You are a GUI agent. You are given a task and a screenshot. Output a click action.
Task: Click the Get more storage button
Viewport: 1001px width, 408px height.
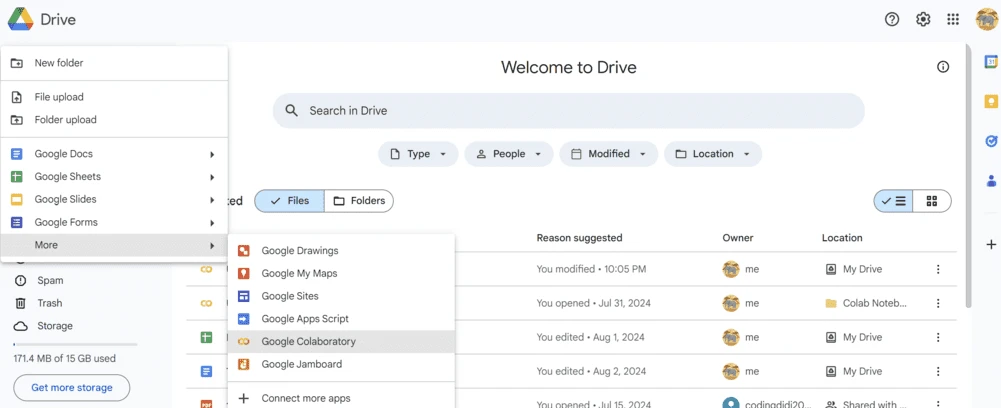[71, 387]
